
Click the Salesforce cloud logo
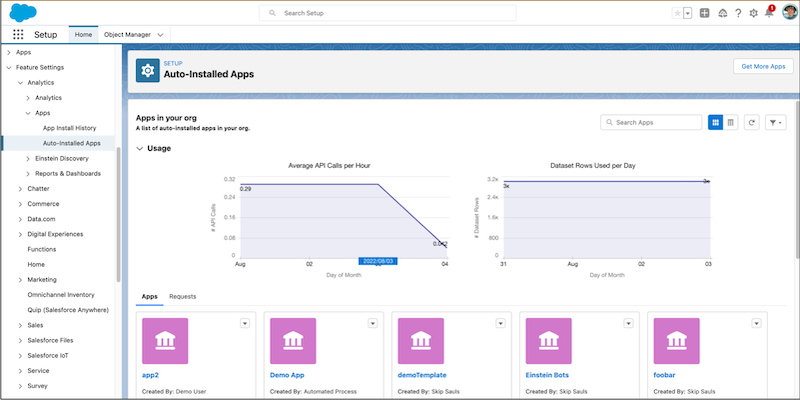(23, 12)
